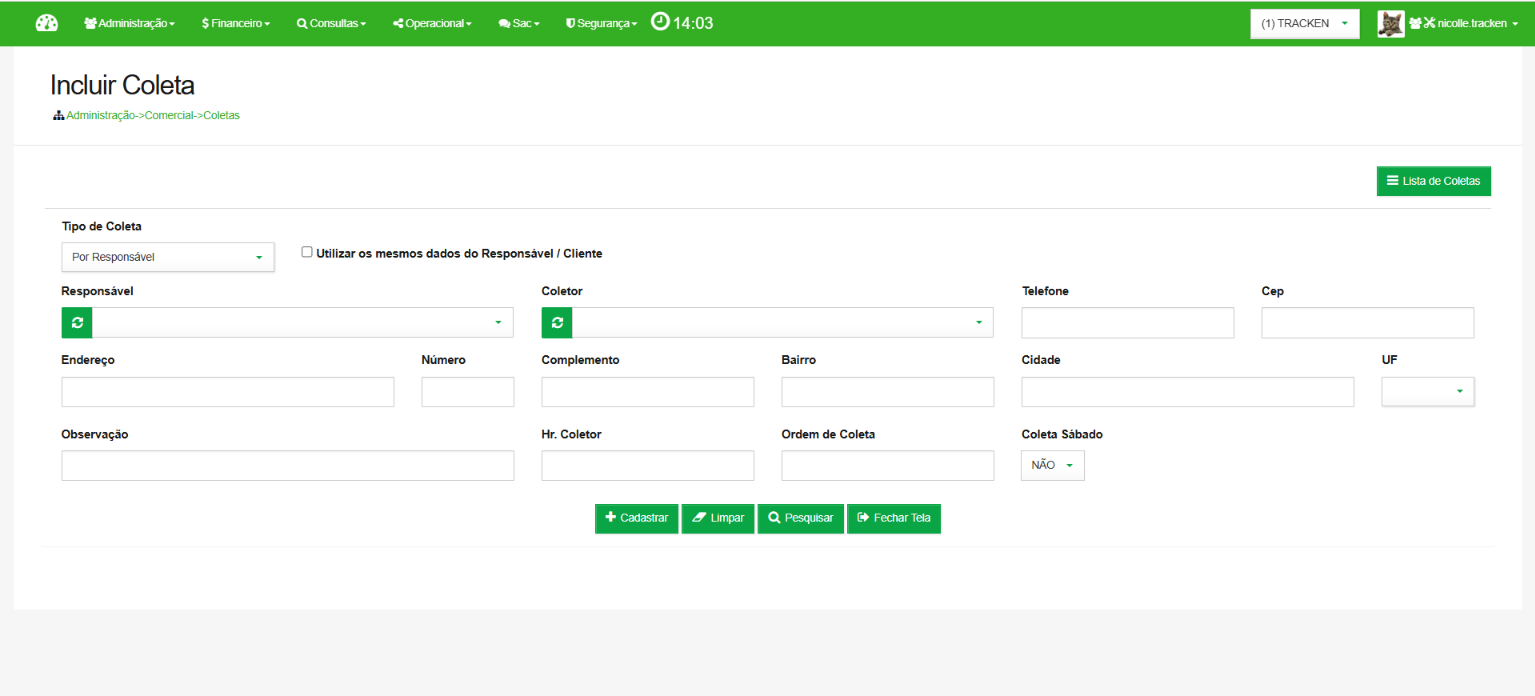Screen dimensions: 1535x696
Task: Open the Sac menu
Action: point(520,23)
